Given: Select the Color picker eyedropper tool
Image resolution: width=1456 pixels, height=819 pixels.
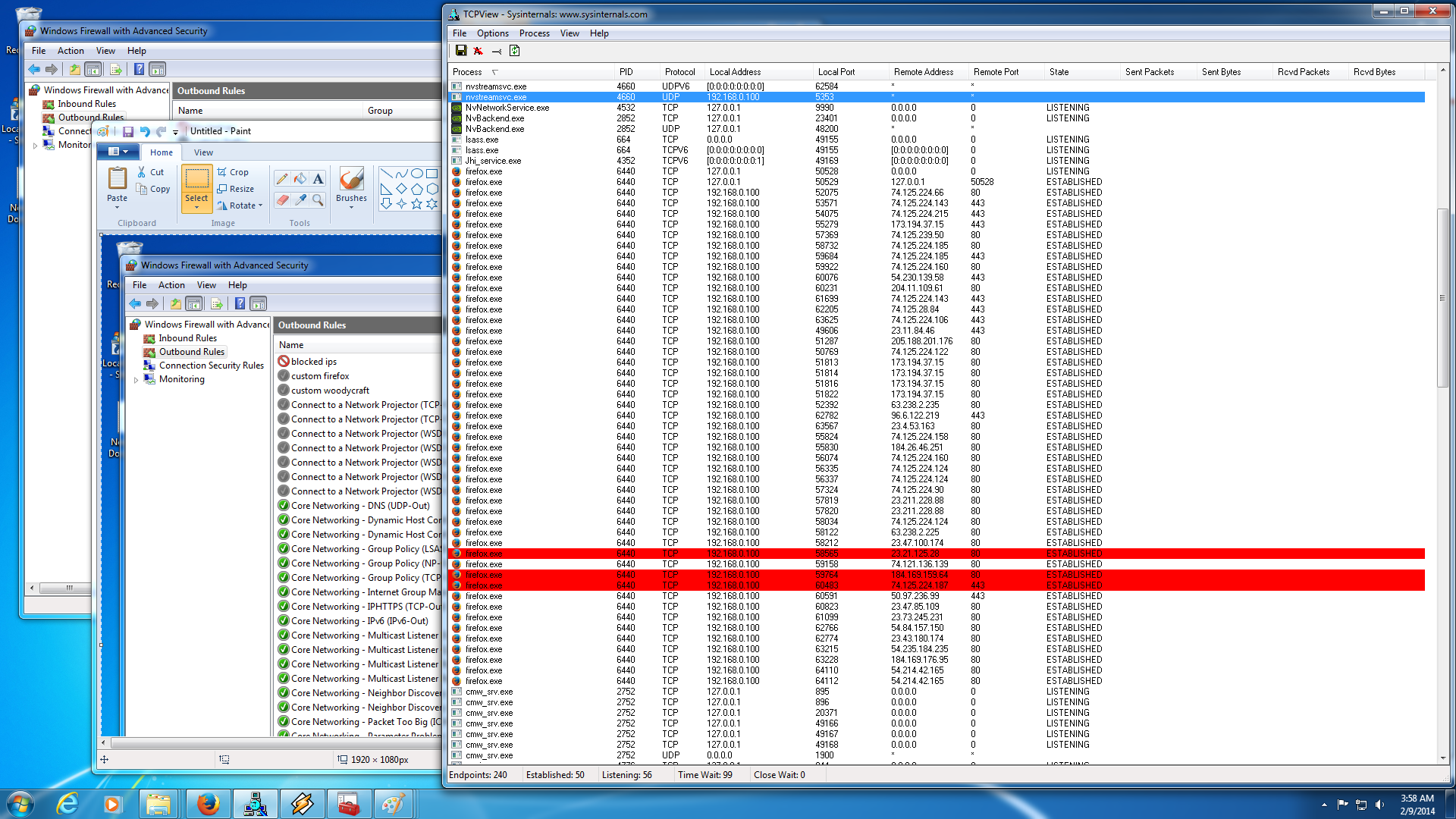Looking at the screenshot, I should 300,199.
